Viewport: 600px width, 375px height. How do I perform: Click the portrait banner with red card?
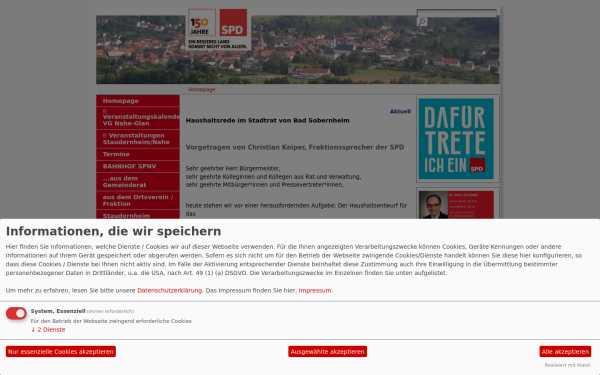coord(456,205)
